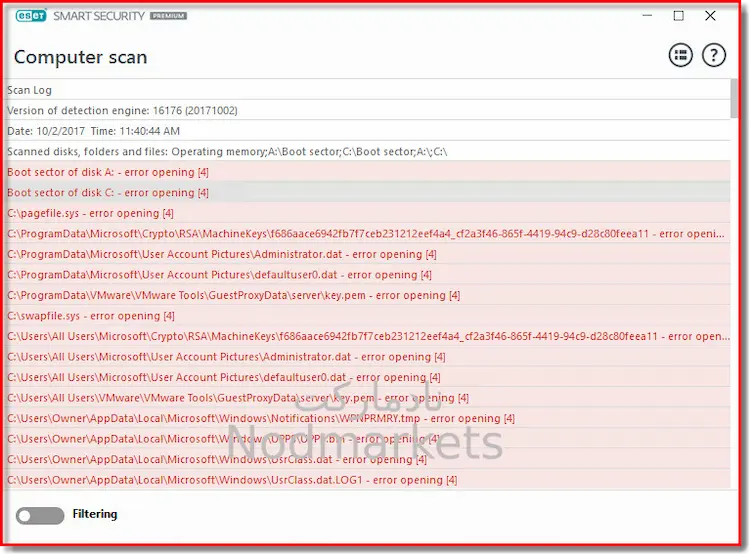Click the 'Computer scan' page heading
The image size is (750, 554).
80,57
